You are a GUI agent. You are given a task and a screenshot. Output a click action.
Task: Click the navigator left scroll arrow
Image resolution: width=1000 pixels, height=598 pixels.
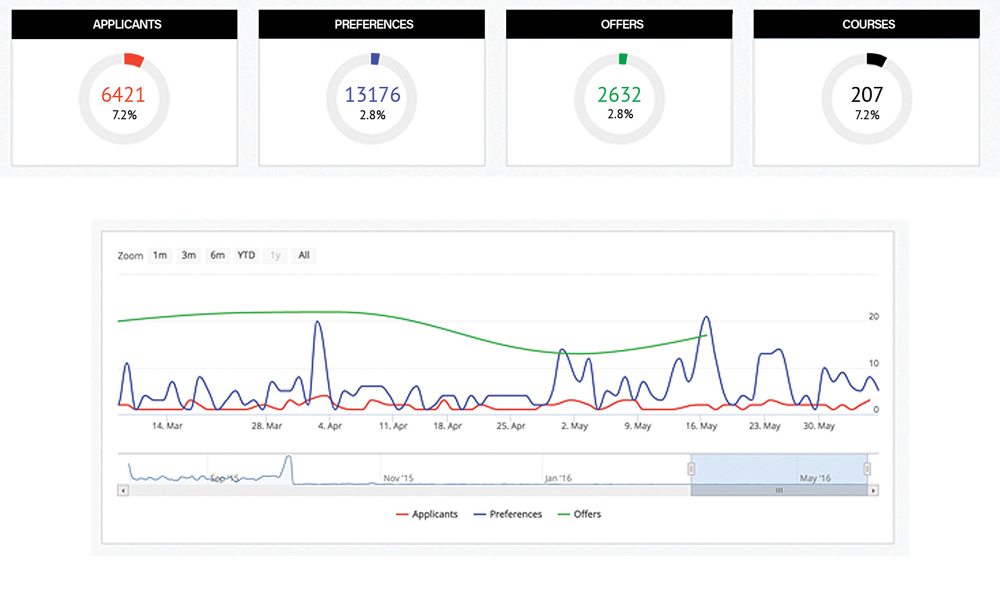(123, 490)
